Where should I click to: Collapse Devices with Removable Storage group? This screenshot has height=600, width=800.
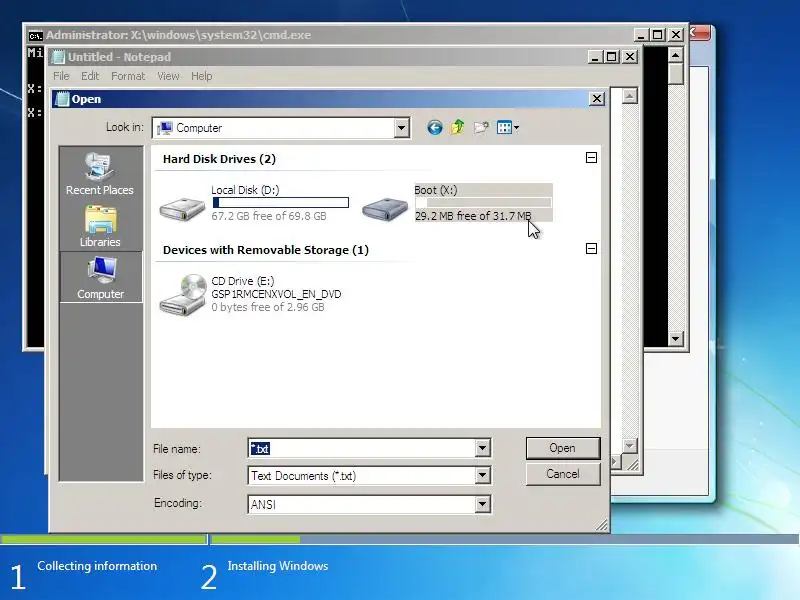[x=591, y=248]
